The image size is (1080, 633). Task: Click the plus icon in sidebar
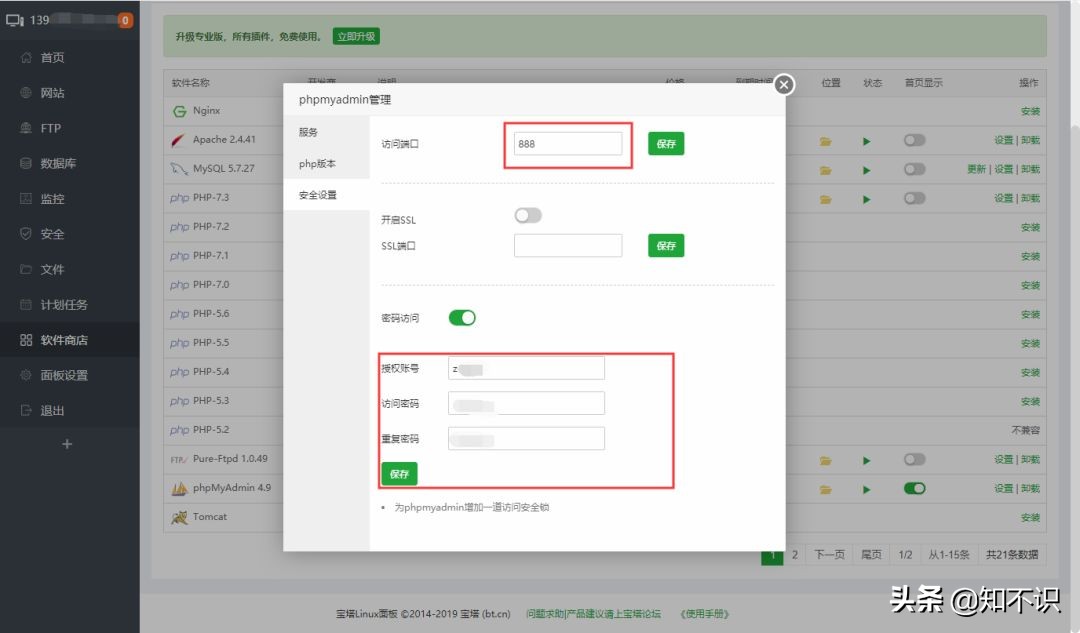(x=67, y=444)
